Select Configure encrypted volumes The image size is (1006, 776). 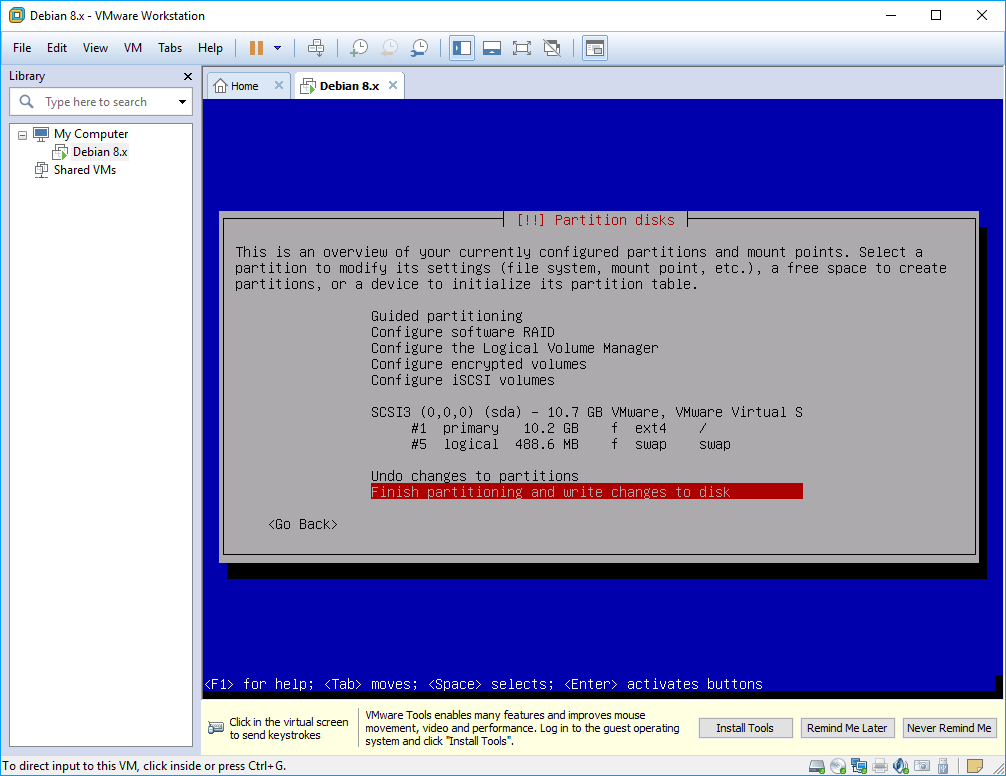(479, 364)
